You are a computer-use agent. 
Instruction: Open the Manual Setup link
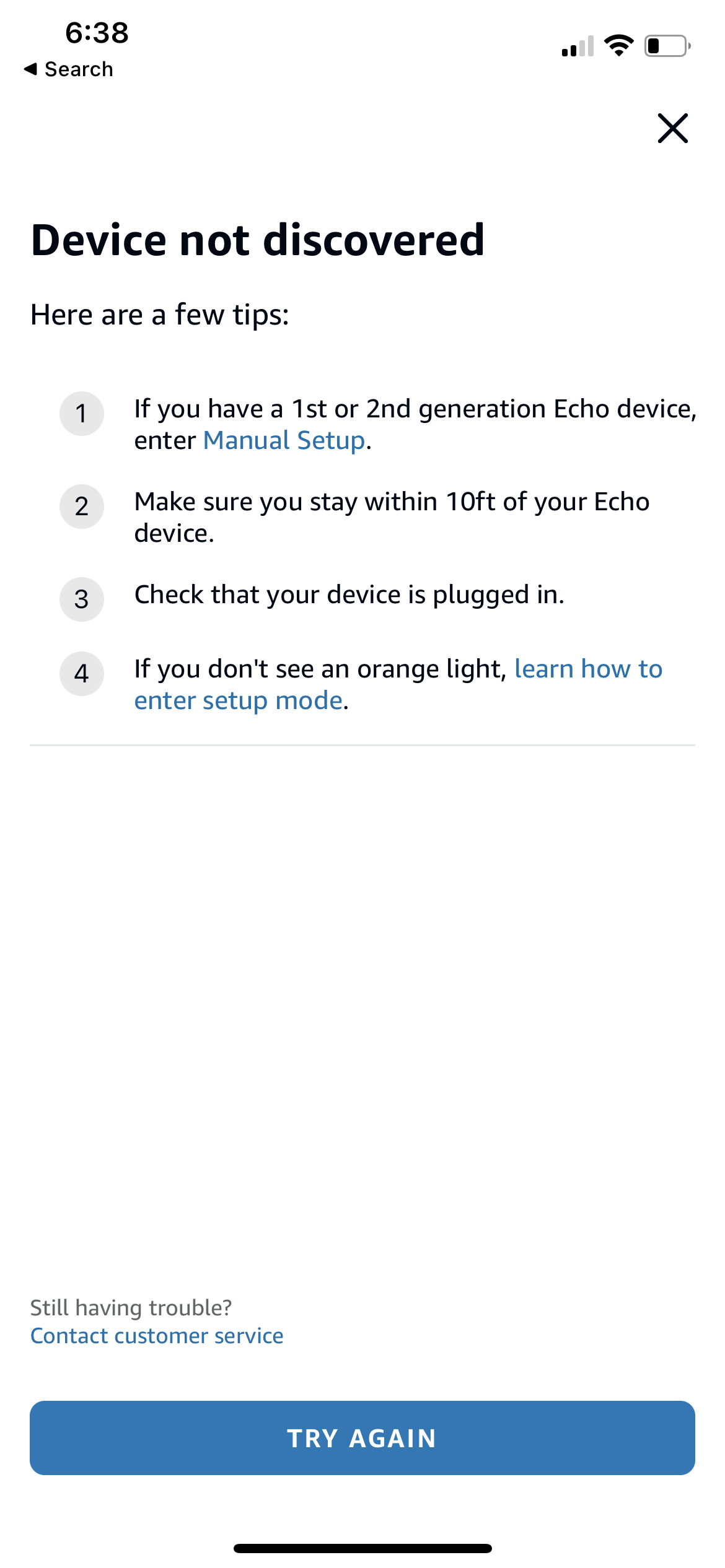pyautogui.click(x=284, y=441)
